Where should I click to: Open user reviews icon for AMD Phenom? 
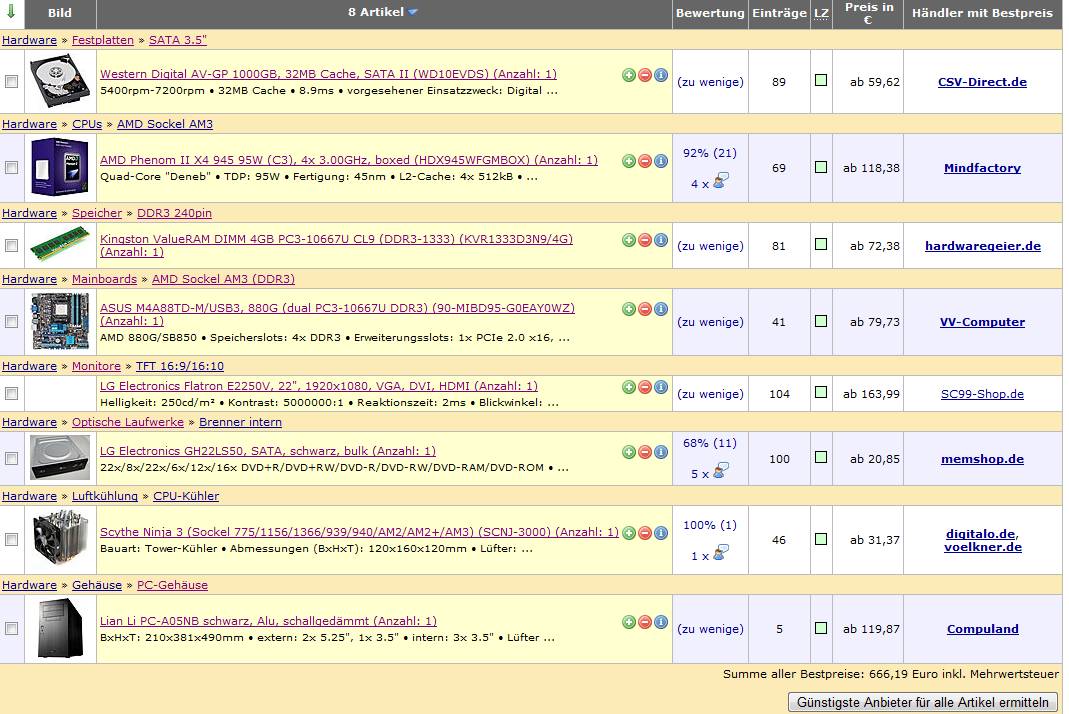(721, 181)
